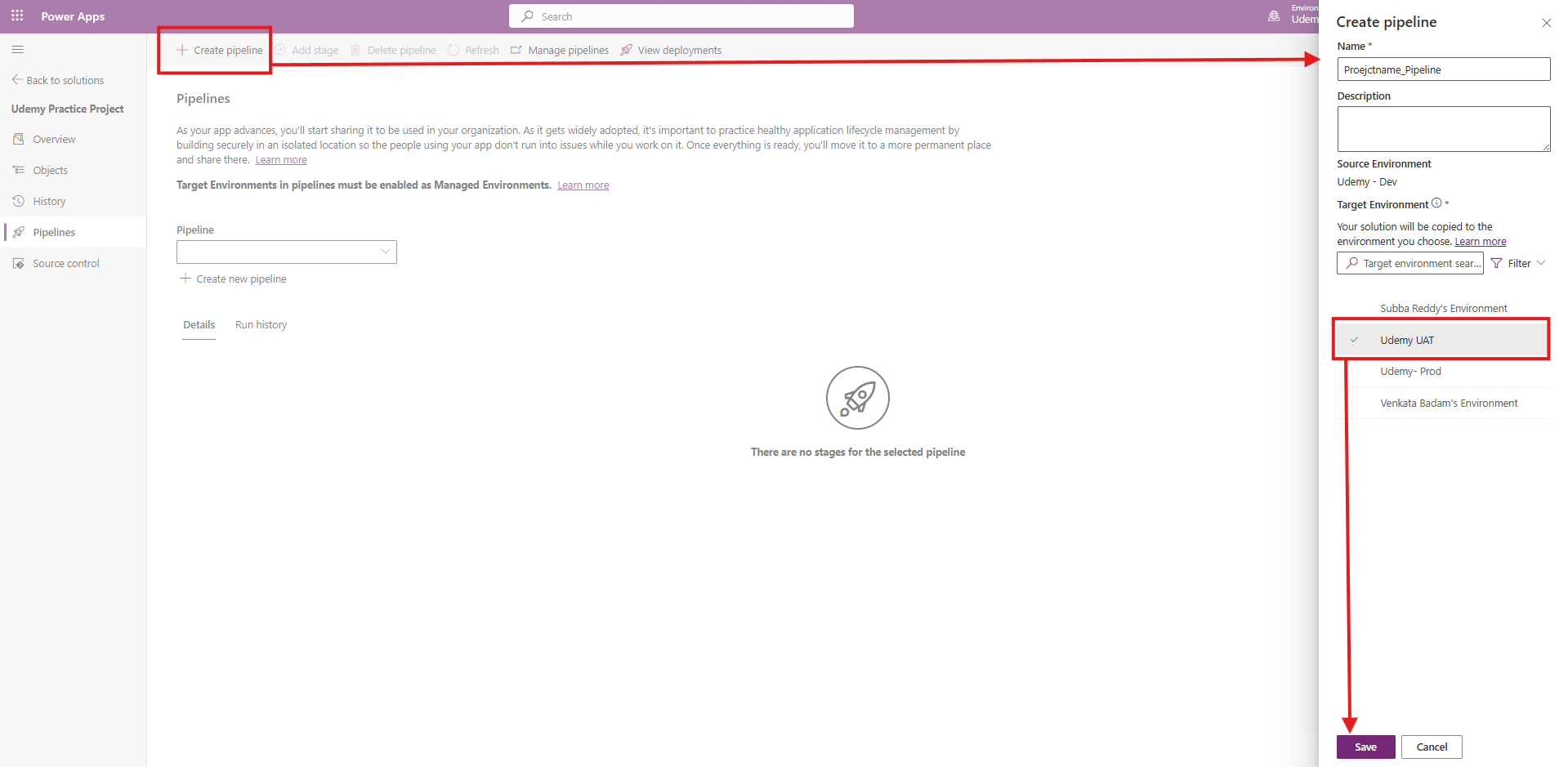
Task: Open Objects in the left navigation
Action: point(74,170)
